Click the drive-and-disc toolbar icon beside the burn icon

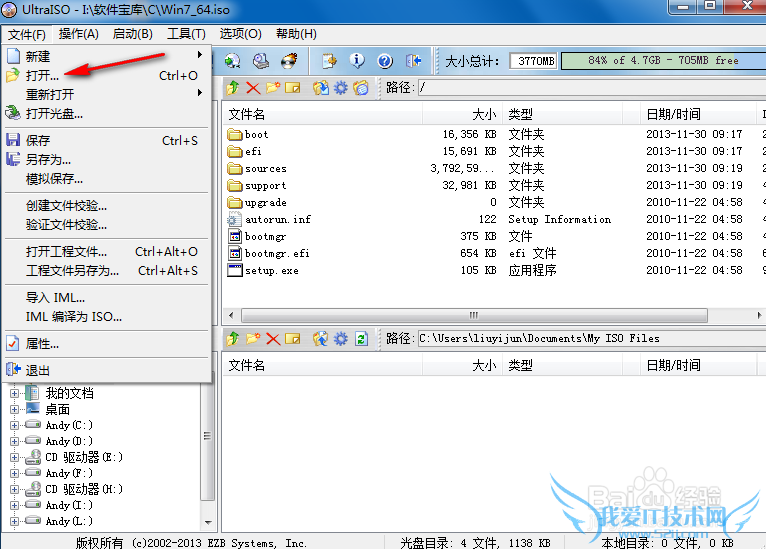tap(261, 61)
